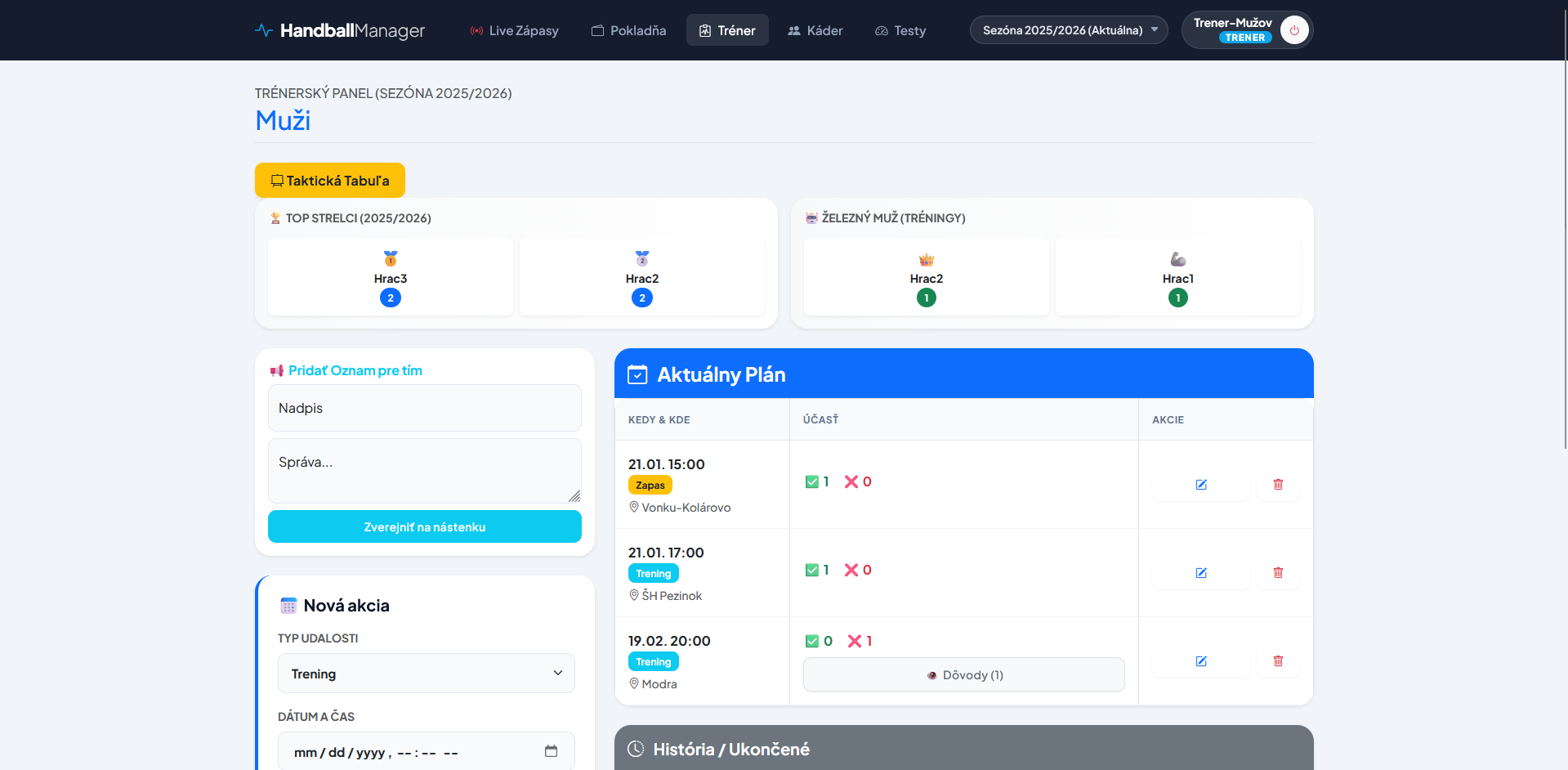The image size is (1568, 770).
Task: Expand the Typ Udalosti event type selector
Action: [x=426, y=673]
